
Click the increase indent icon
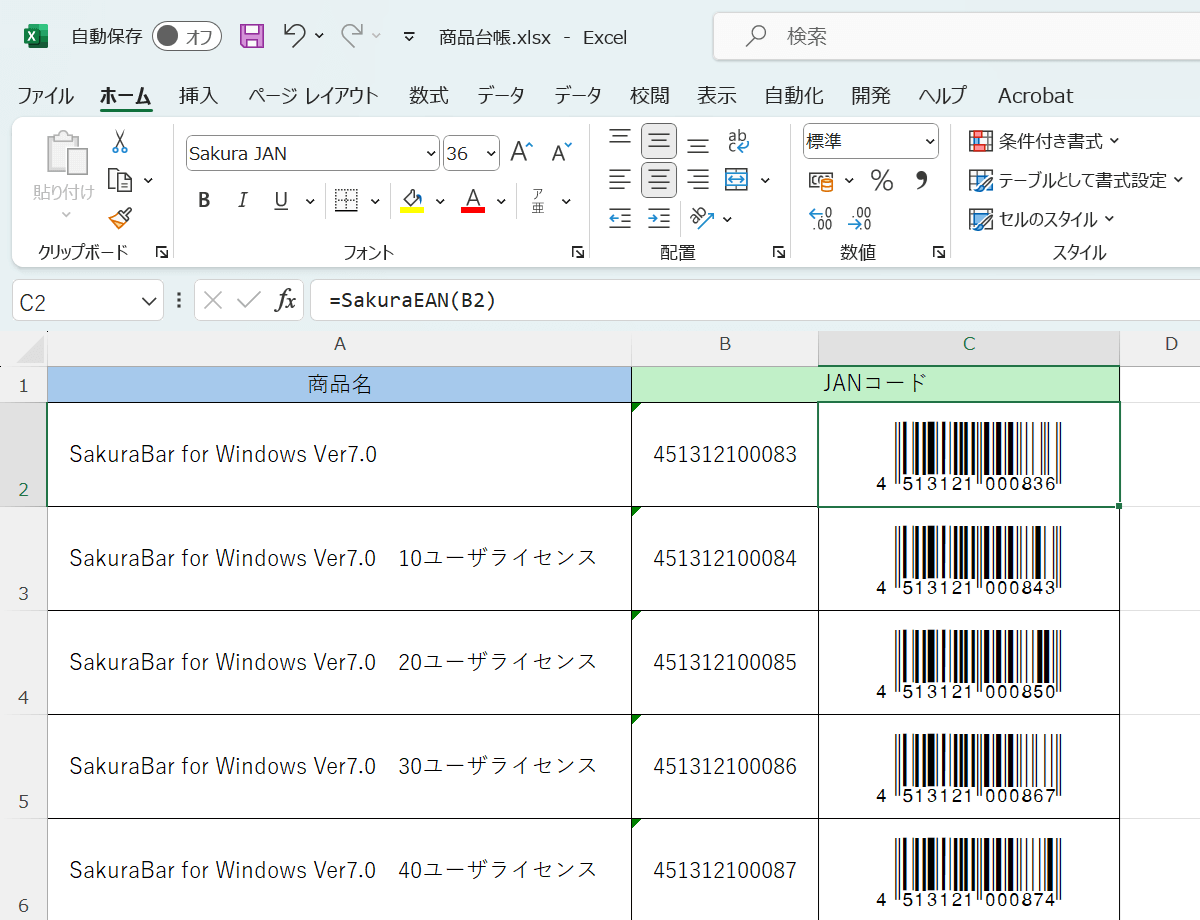(x=658, y=218)
